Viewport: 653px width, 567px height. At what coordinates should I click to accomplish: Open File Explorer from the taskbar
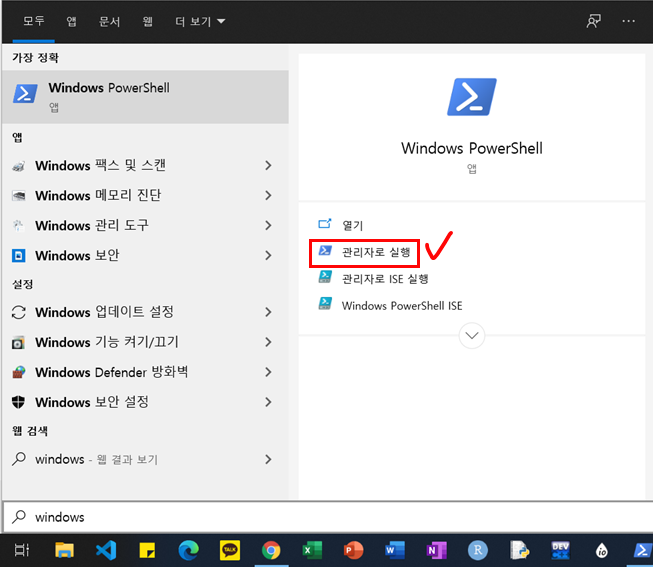[64, 550]
